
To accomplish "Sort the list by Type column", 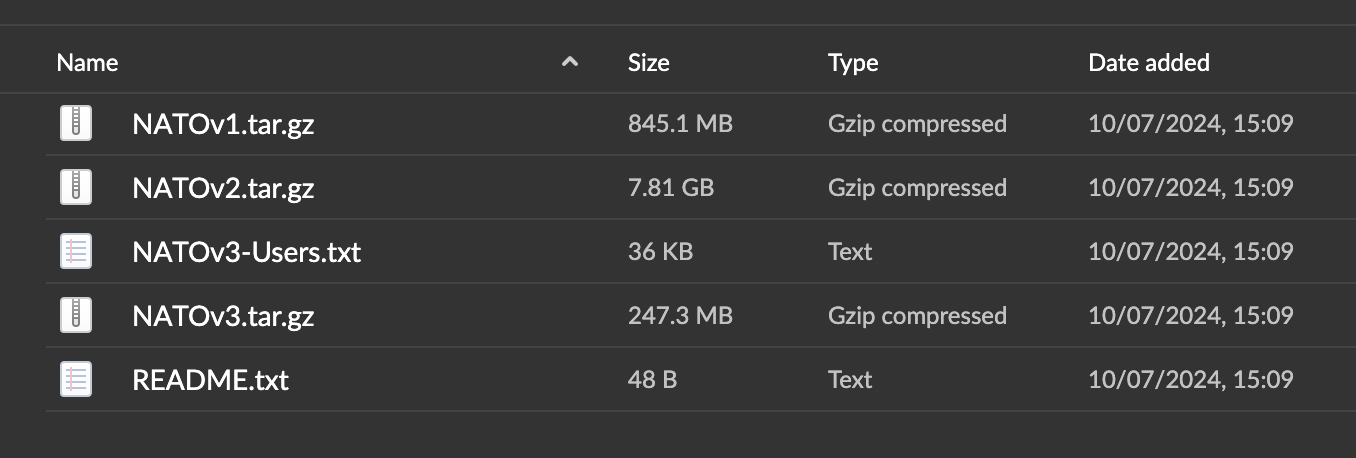I will 853,62.
